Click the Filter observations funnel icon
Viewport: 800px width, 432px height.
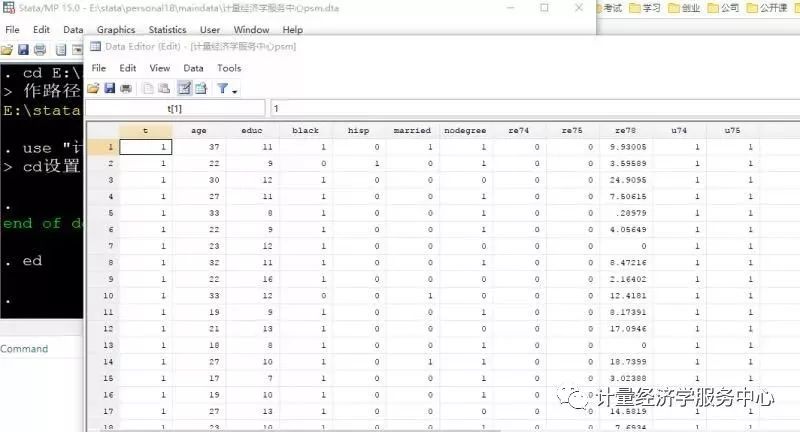tap(222, 89)
